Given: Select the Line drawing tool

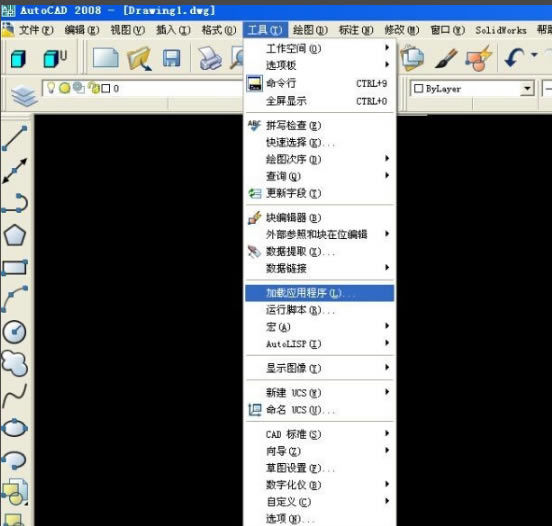Looking at the screenshot, I should tap(14, 138).
